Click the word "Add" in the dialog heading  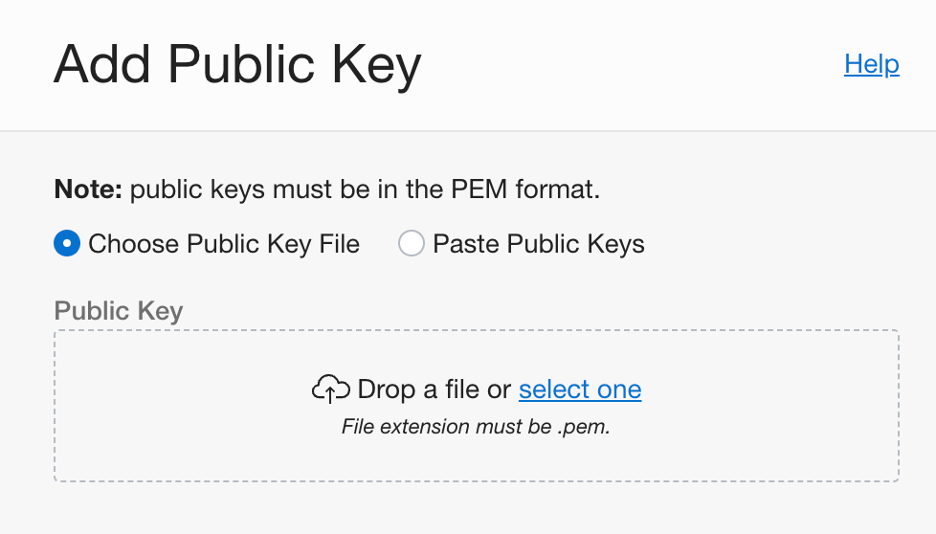click(x=102, y=66)
